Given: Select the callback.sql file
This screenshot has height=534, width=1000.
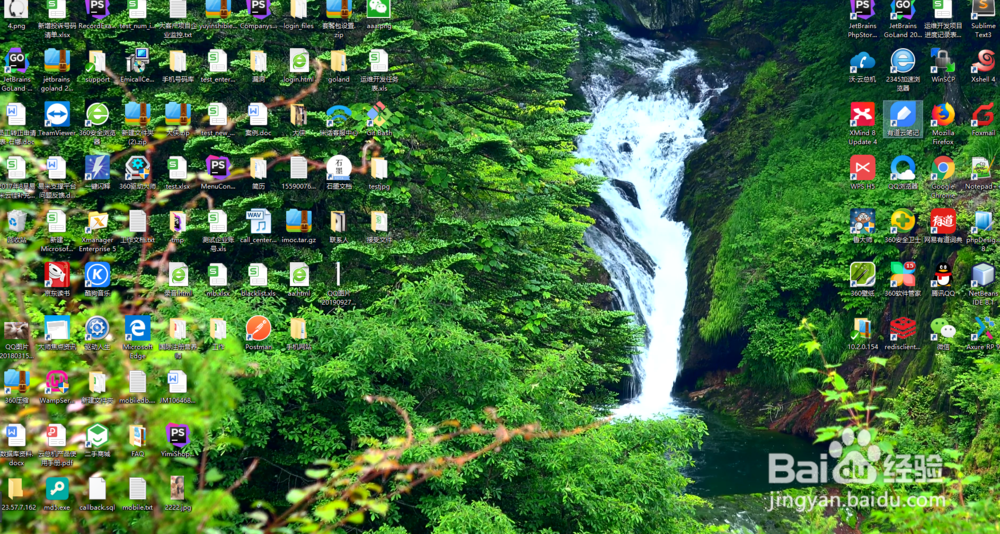Looking at the screenshot, I should pyautogui.click(x=98, y=488).
